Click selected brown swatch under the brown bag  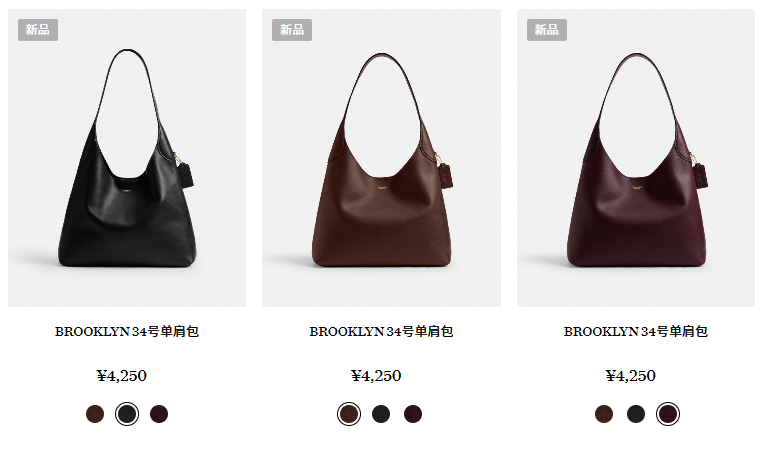coord(349,414)
